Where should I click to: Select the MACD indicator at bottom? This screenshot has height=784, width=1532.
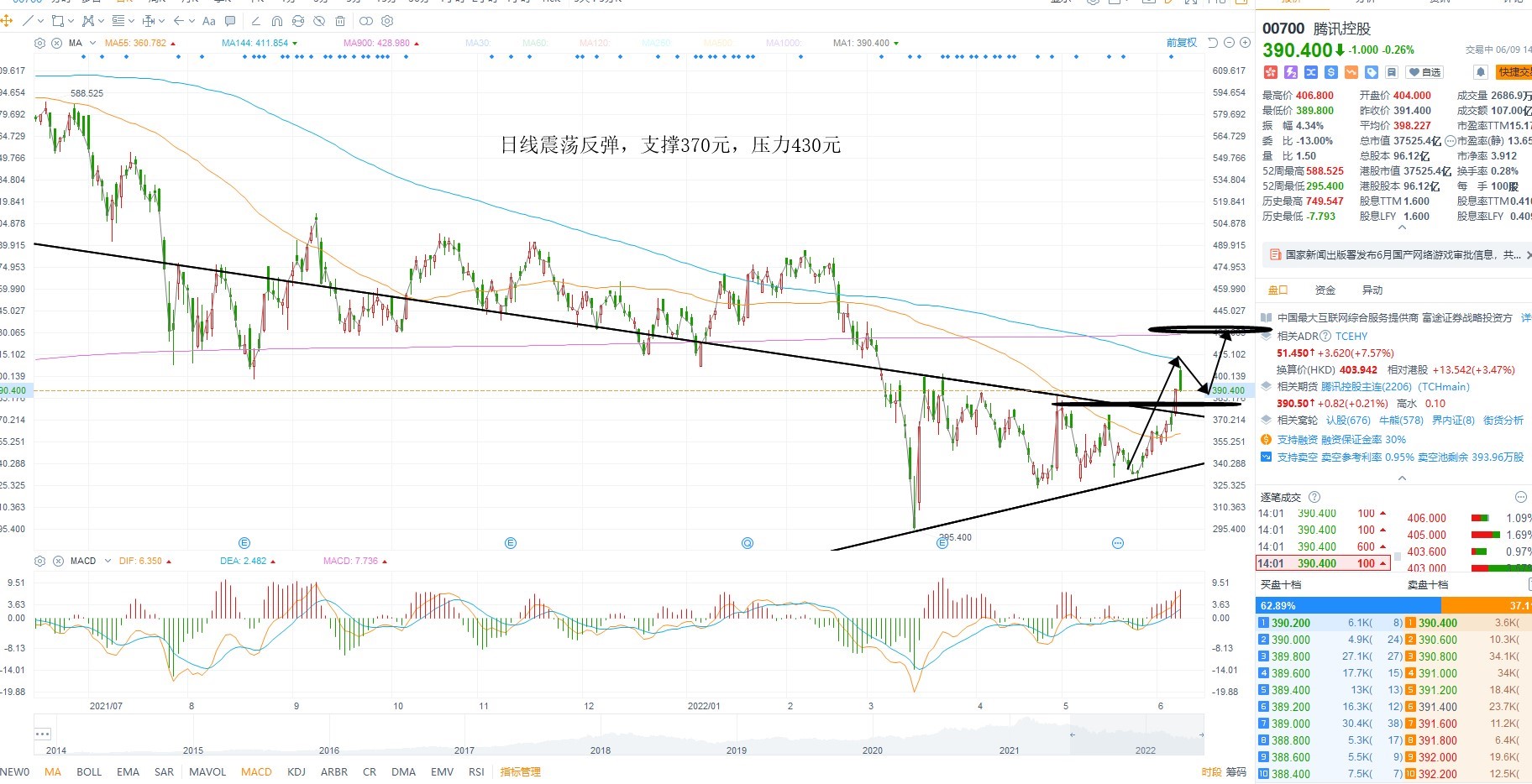[x=256, y=771]
